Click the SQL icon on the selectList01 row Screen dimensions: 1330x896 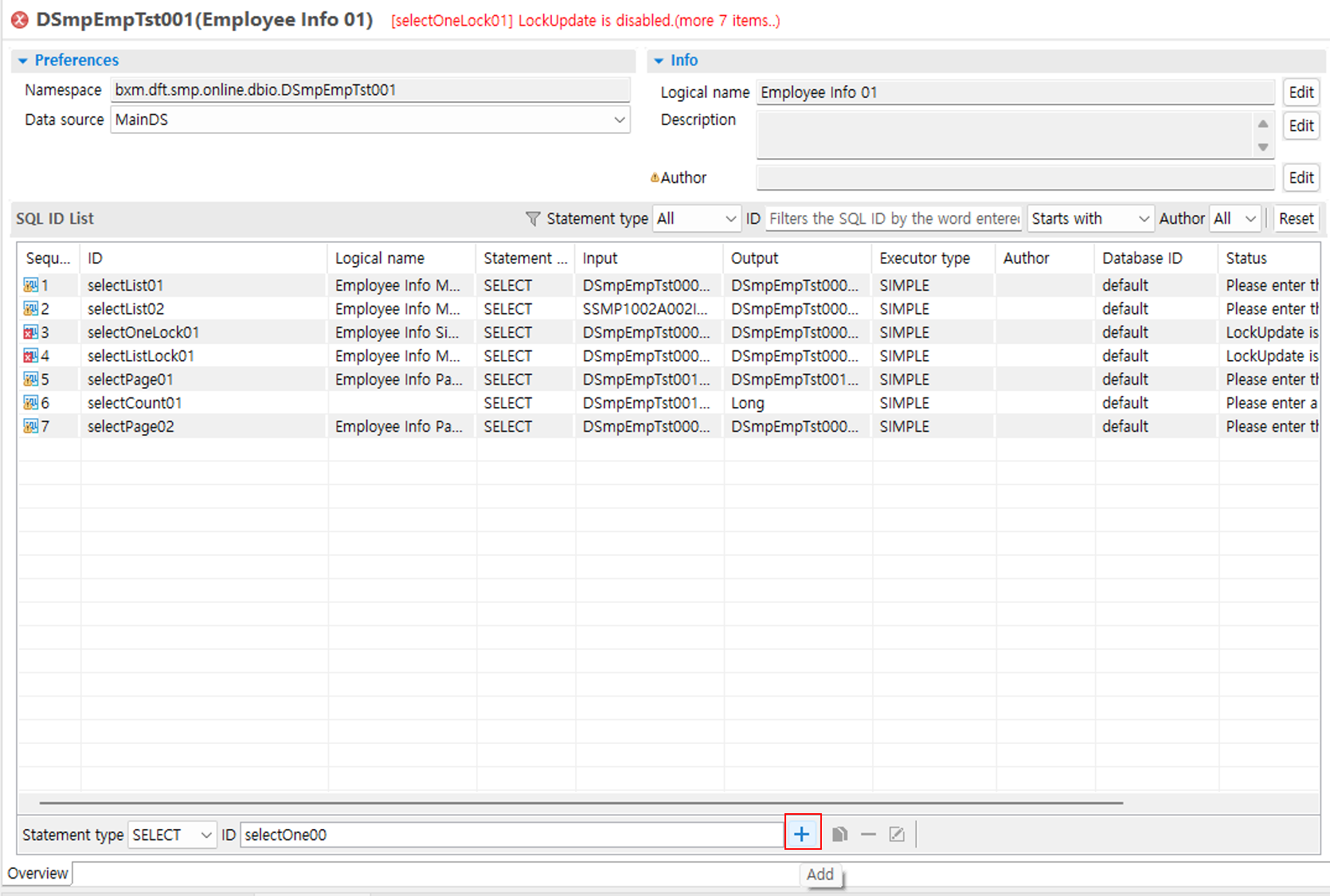click(30, 284)
